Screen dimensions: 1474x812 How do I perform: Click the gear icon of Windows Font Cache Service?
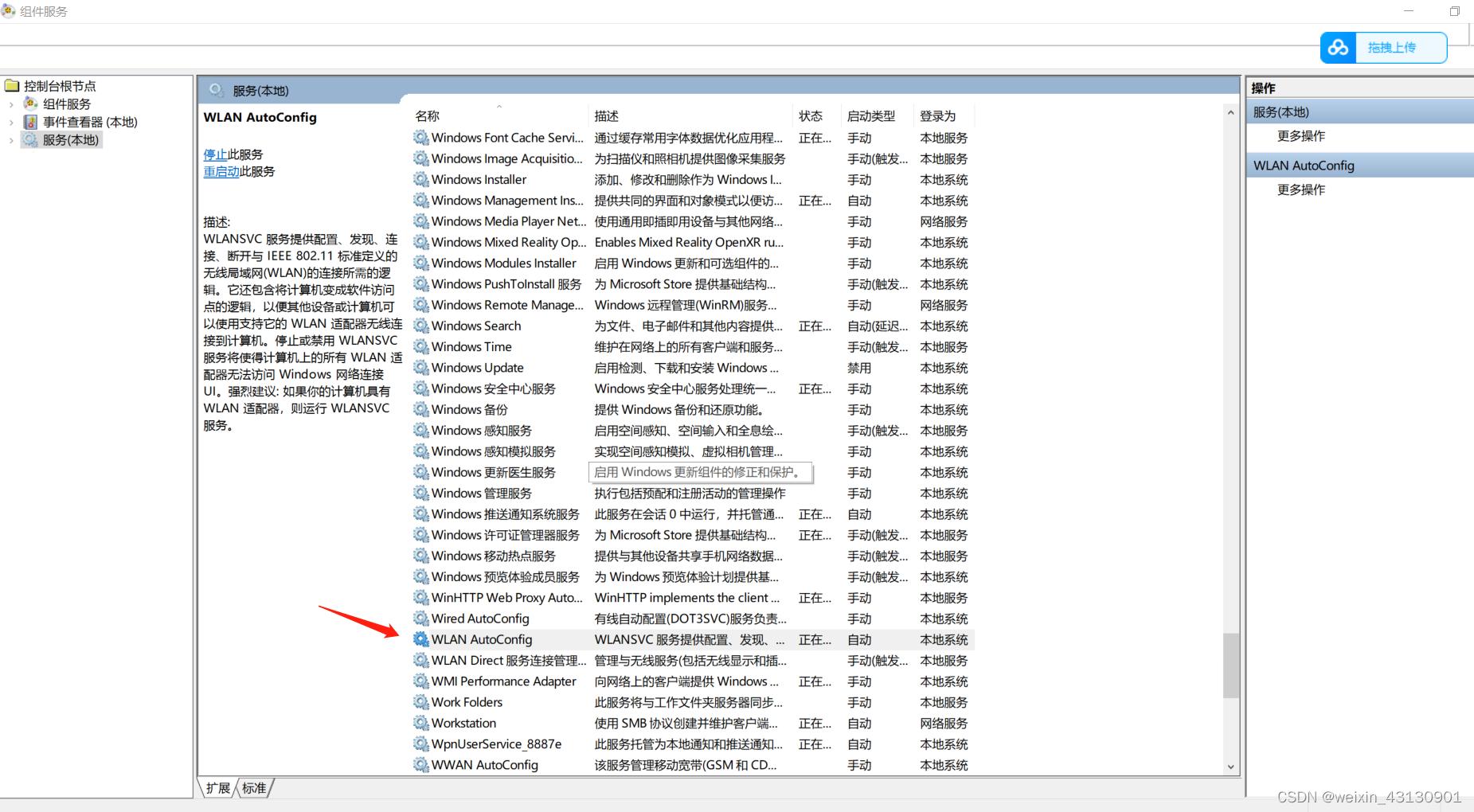click(x=420, y=138)
